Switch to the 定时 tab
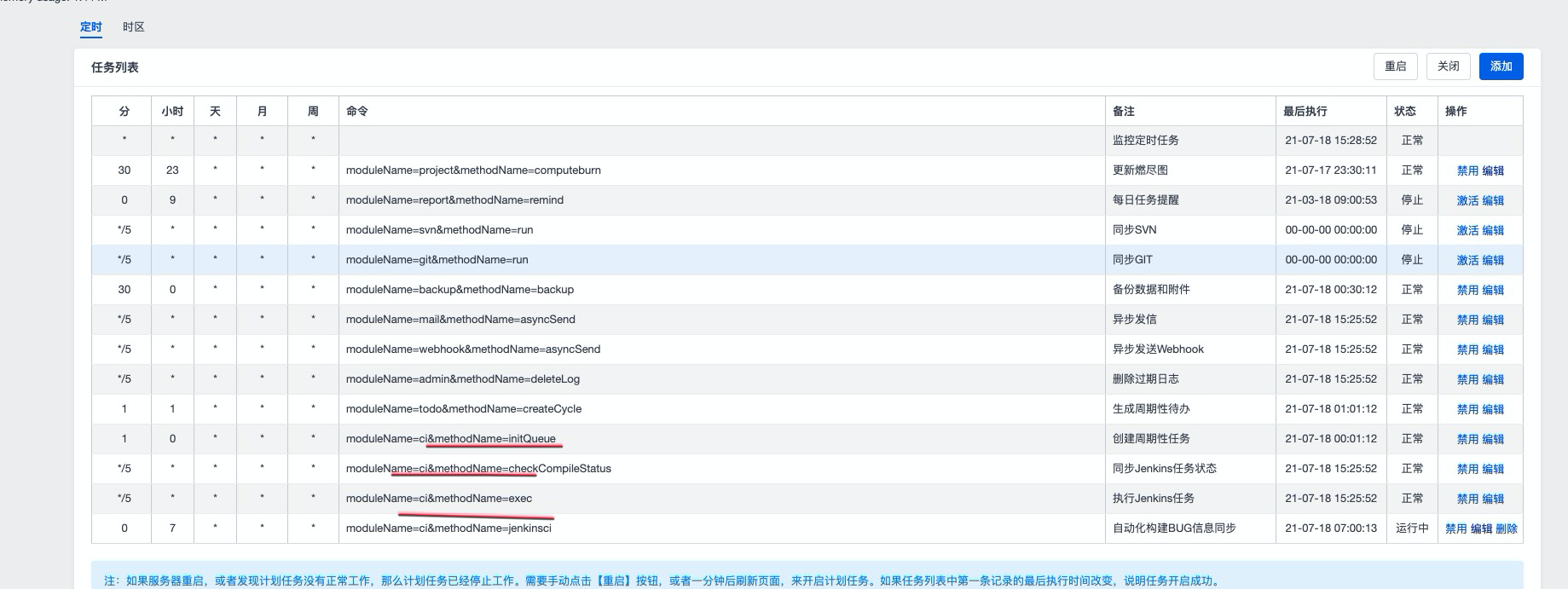1568x589 pixels. 91,26
